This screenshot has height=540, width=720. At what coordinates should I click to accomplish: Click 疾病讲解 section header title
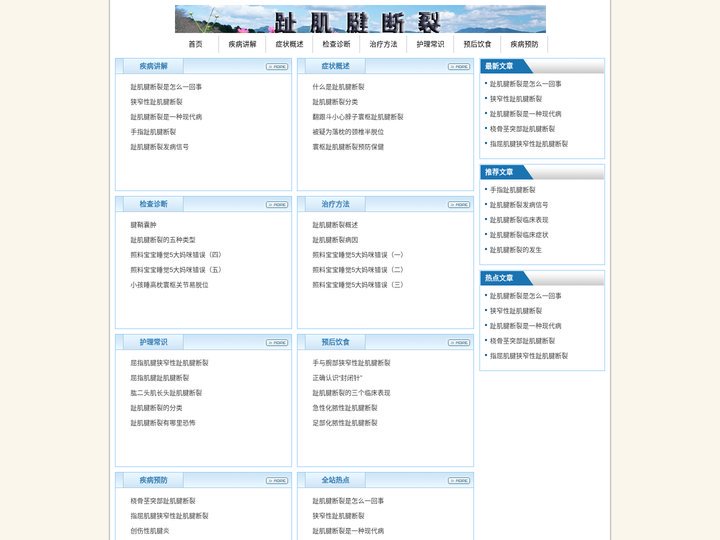tap(153, 66)
